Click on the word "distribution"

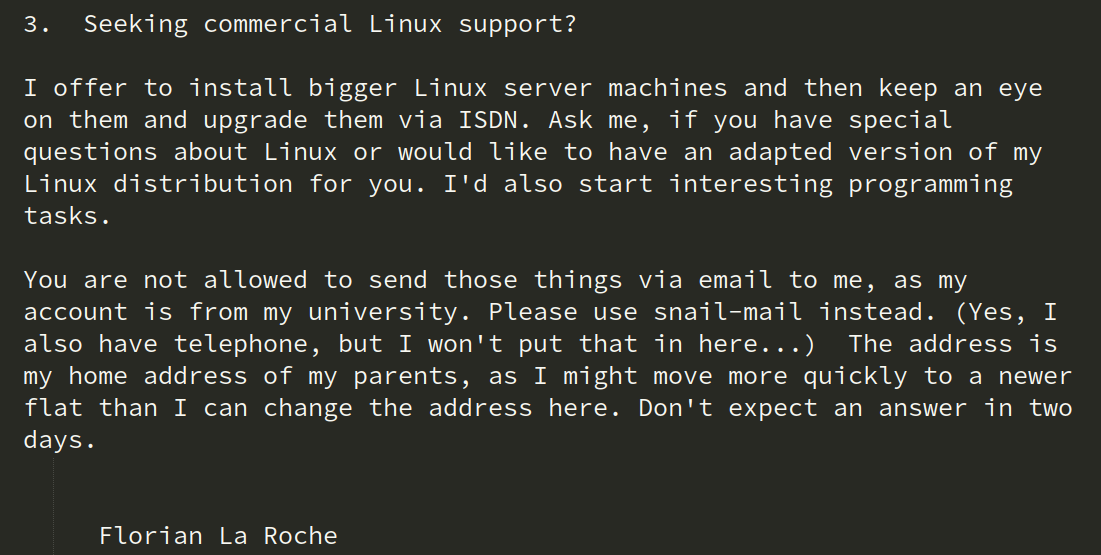pos(203,185)
